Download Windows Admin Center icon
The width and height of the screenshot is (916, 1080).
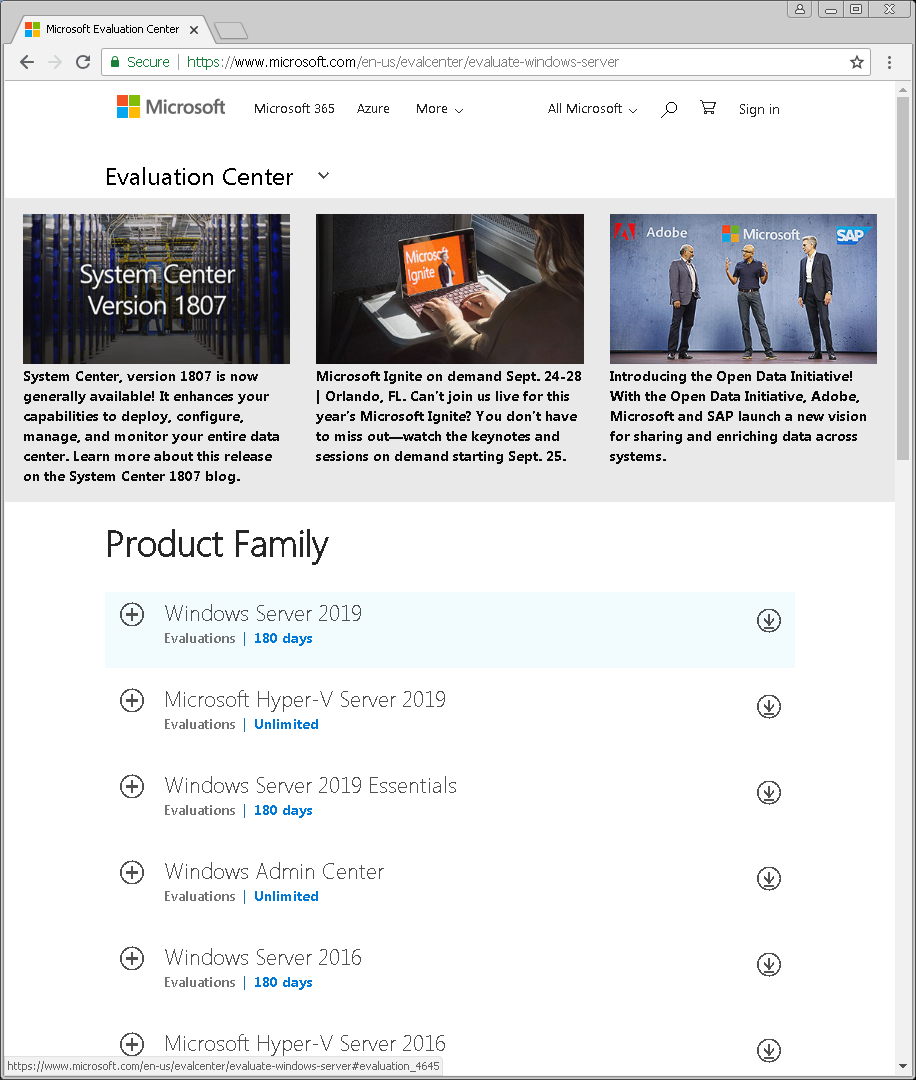[769, 879]
